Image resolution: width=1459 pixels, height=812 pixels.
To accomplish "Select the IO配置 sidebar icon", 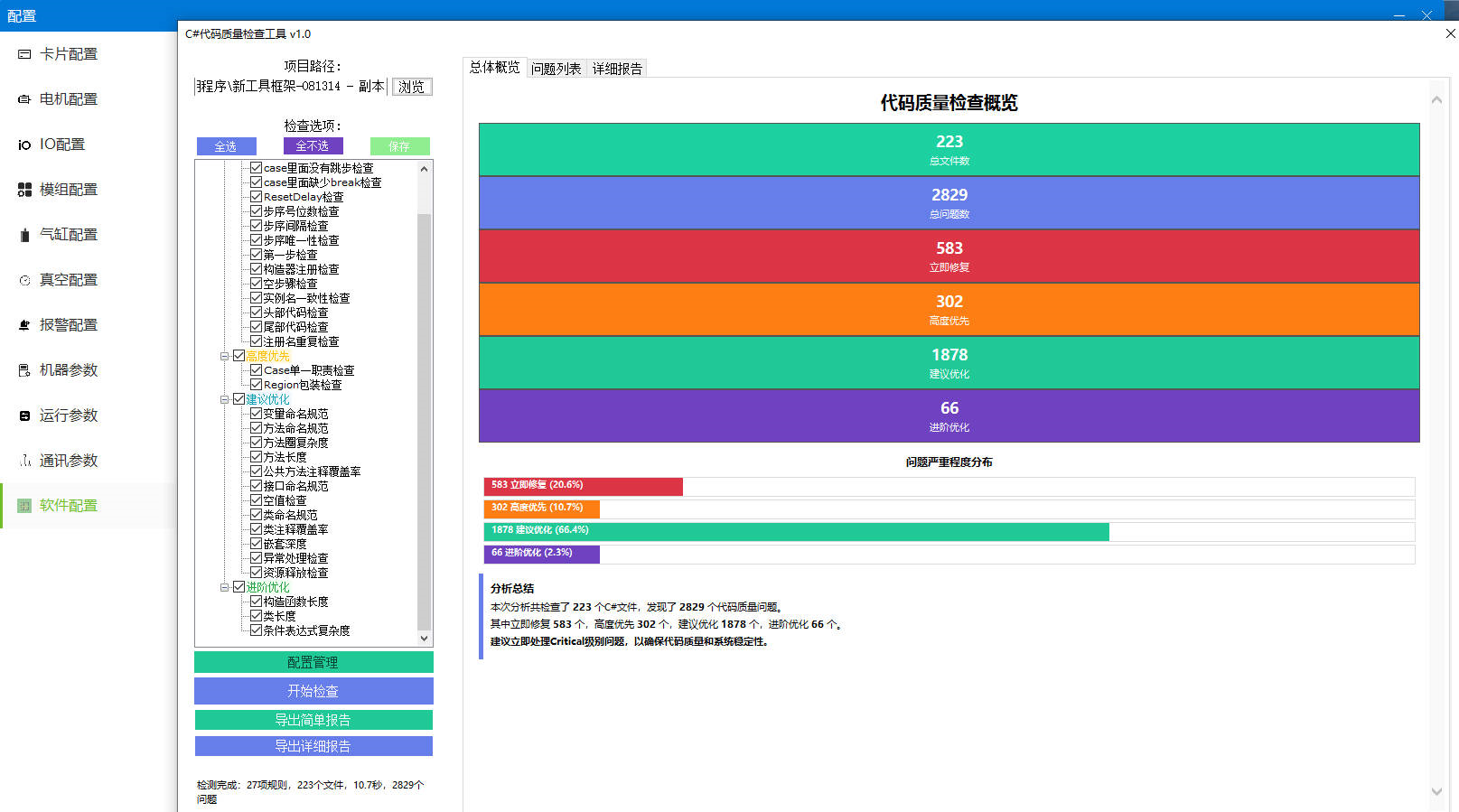I will pos(24,145).
